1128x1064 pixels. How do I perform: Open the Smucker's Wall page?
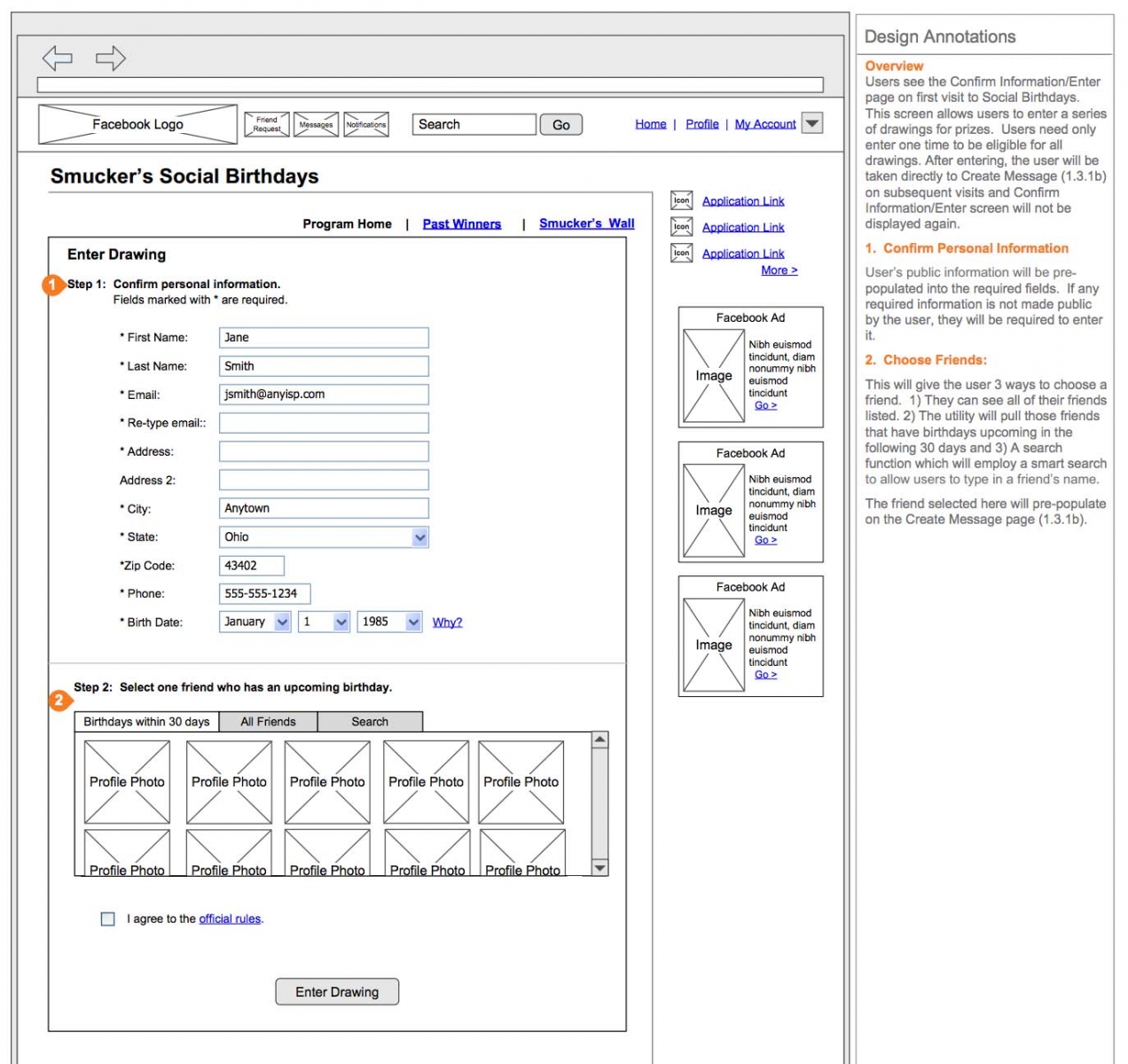tap(587, 223)
